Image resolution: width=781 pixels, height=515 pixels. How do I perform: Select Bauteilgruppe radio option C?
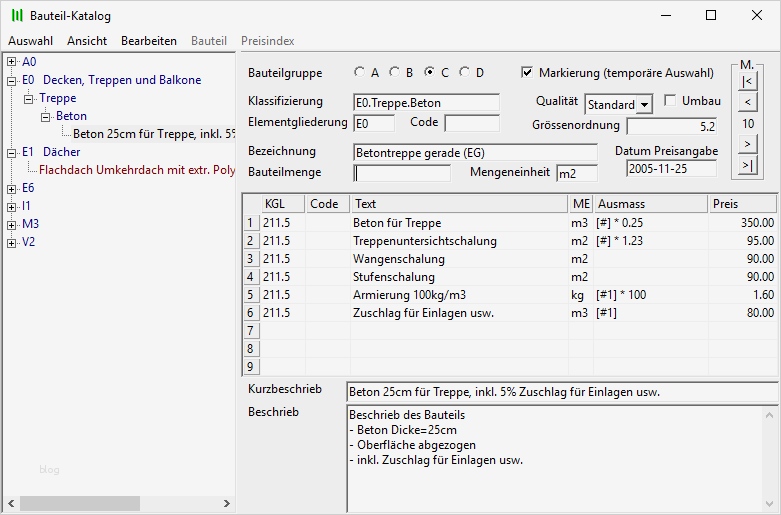tap(429, 73)
